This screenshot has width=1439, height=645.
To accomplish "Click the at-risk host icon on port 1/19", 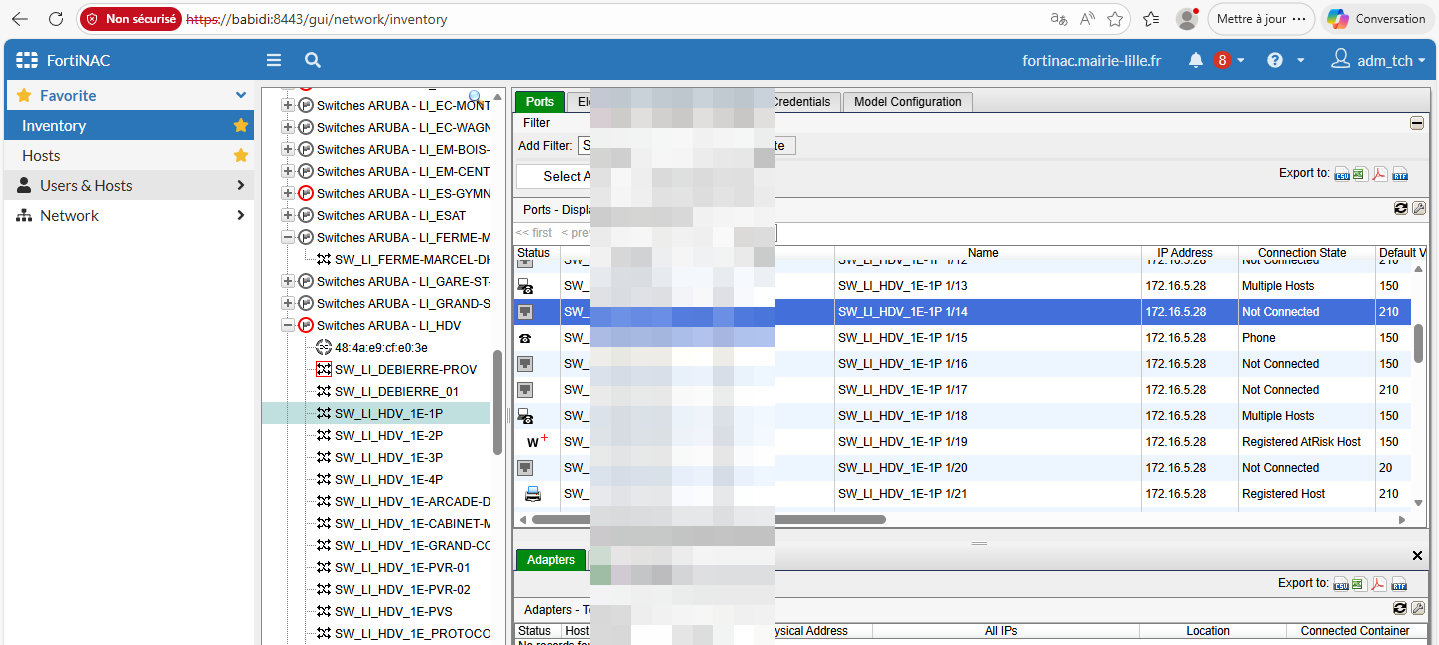I will (537, 441).
